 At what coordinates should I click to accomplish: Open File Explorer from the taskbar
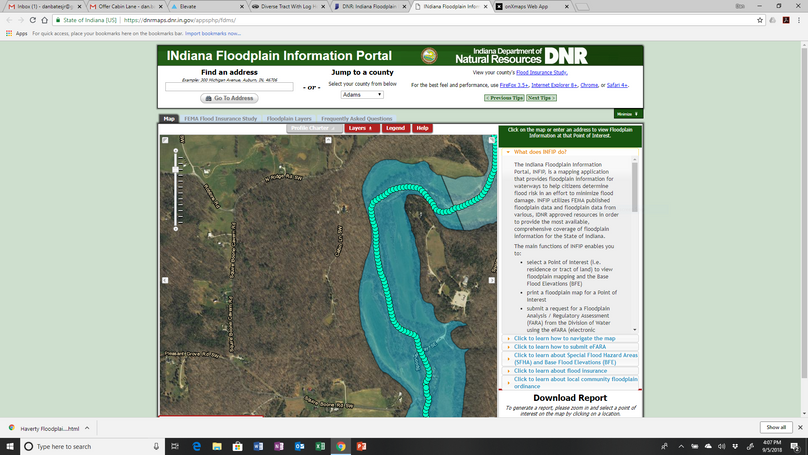click(x=217, y=446)
